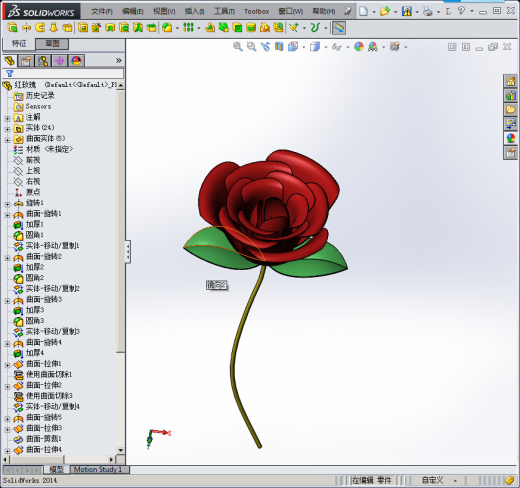520x488 pixels.
Task: Click the New document icon
Action: tap(363, 12)
